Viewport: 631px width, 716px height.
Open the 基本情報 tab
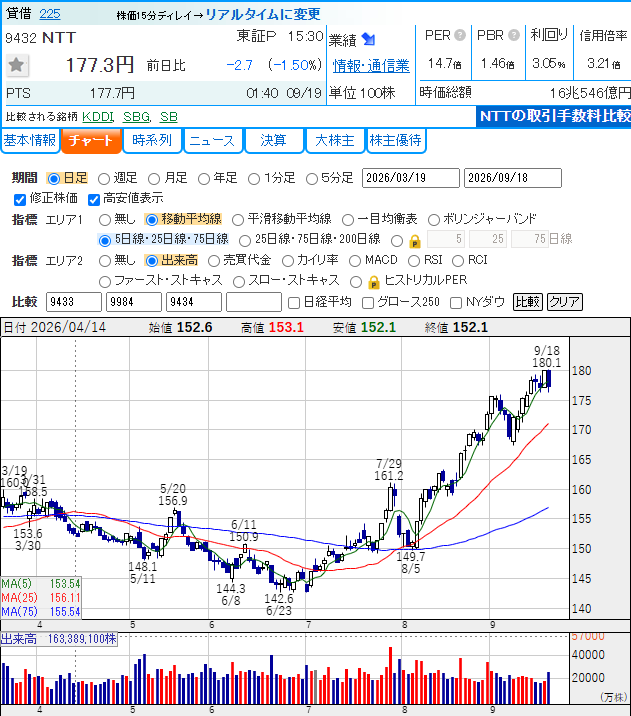30,140
